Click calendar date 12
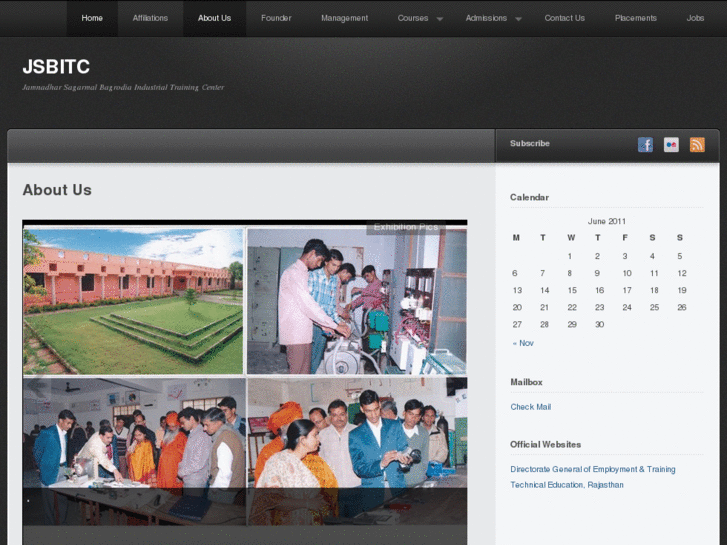The height and width of the screenshot is (545, 727). [682, 273]
